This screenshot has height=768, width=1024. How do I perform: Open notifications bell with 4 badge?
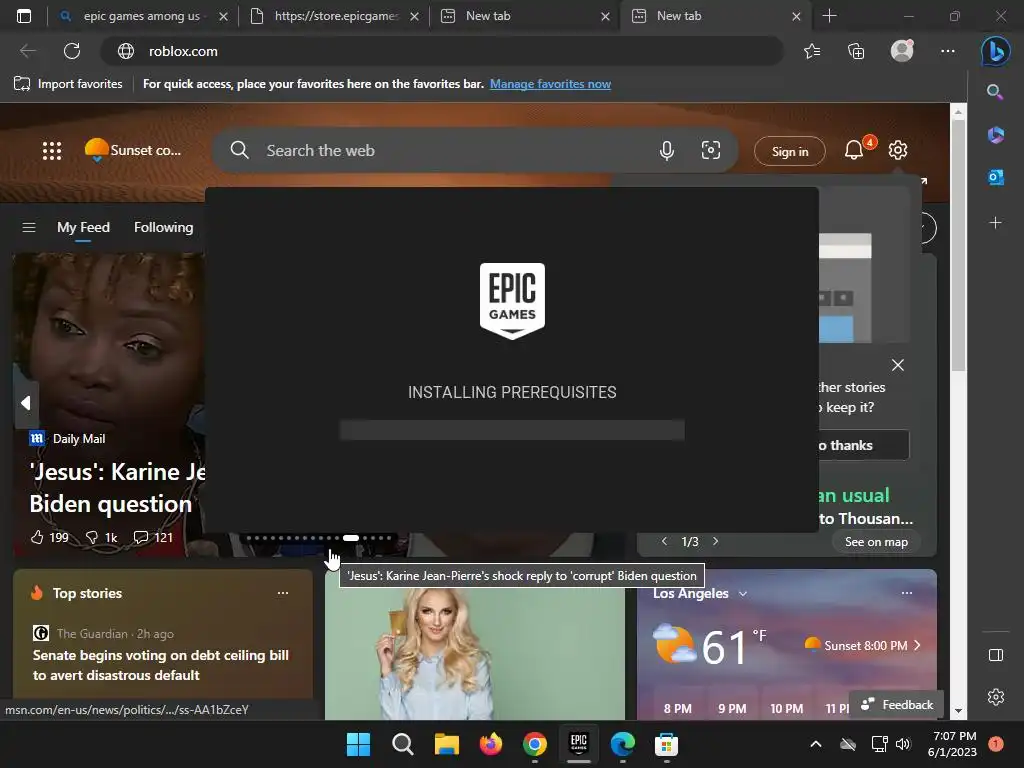point(854,150)
